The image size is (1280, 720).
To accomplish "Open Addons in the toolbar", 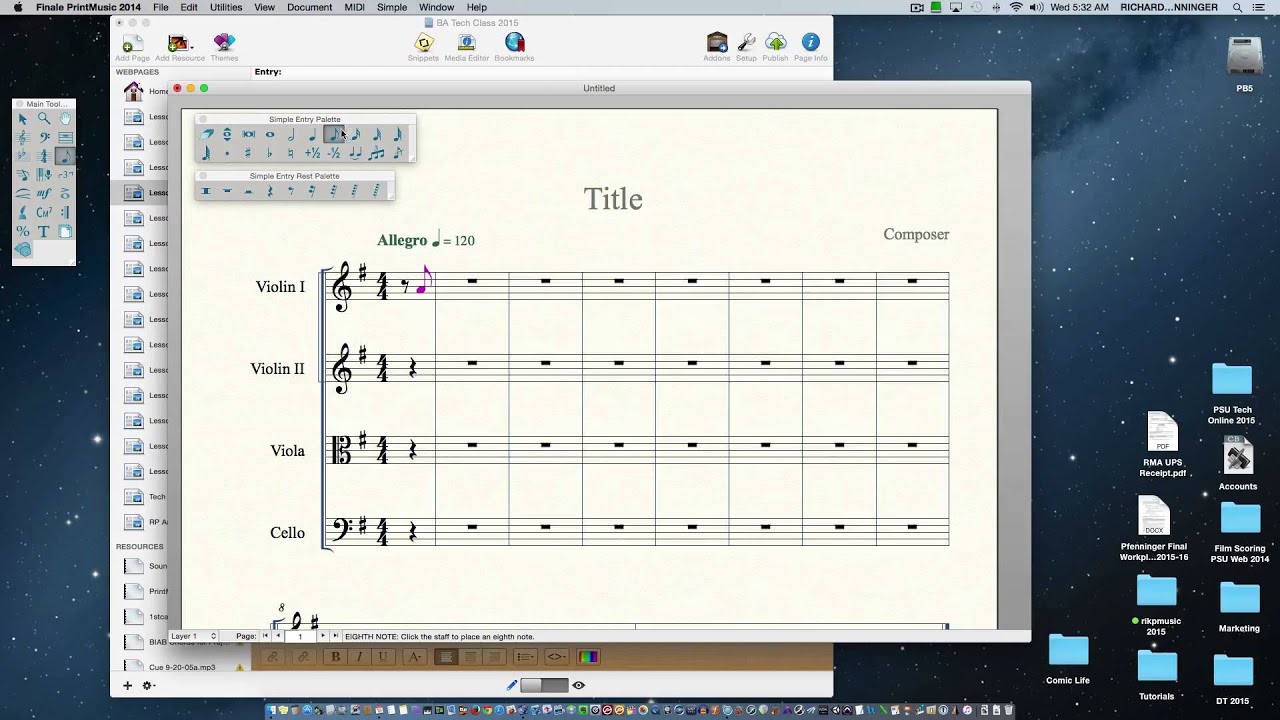I will point(717,47).
